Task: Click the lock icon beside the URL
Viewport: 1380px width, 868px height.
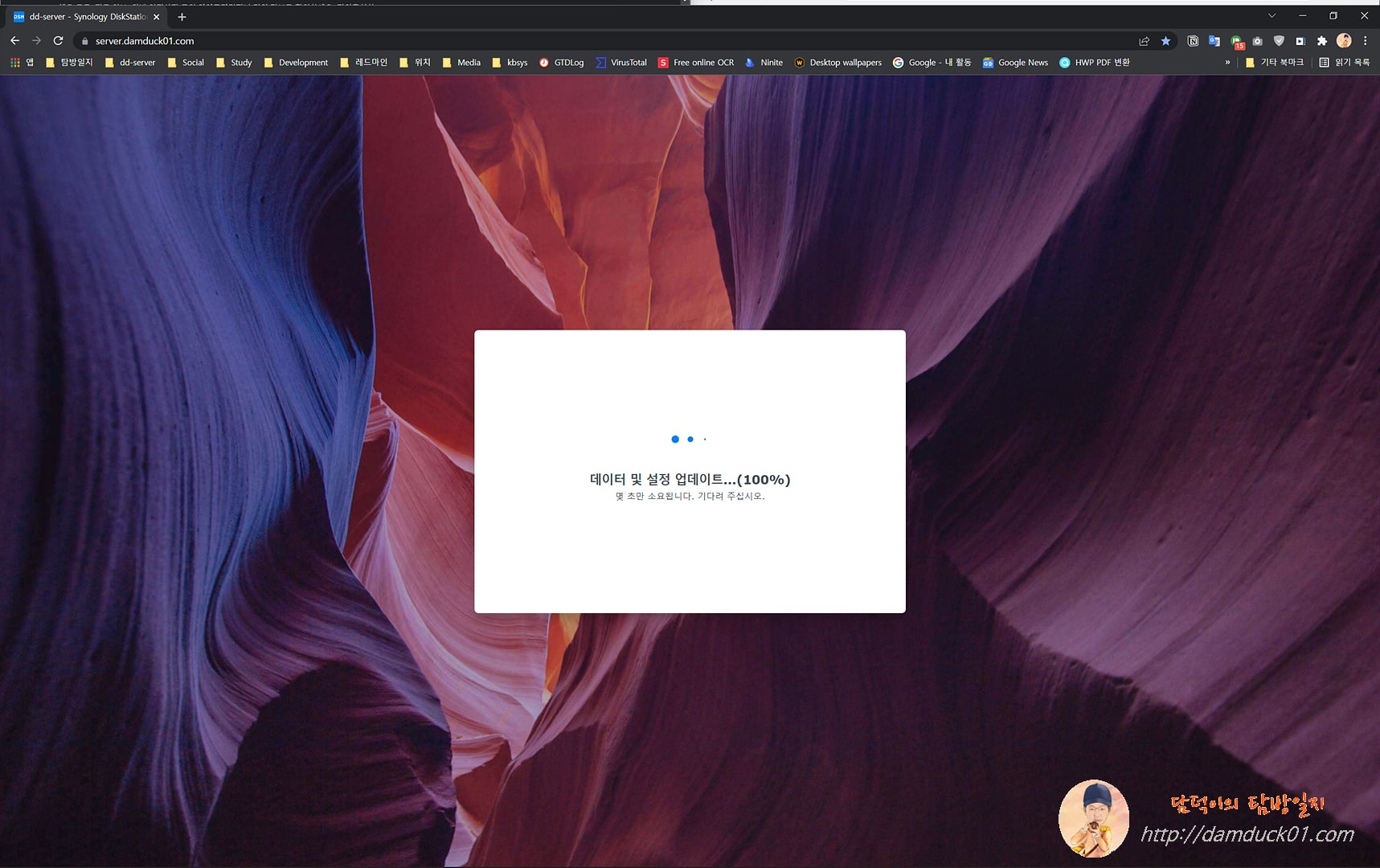Action: point(84,41)
